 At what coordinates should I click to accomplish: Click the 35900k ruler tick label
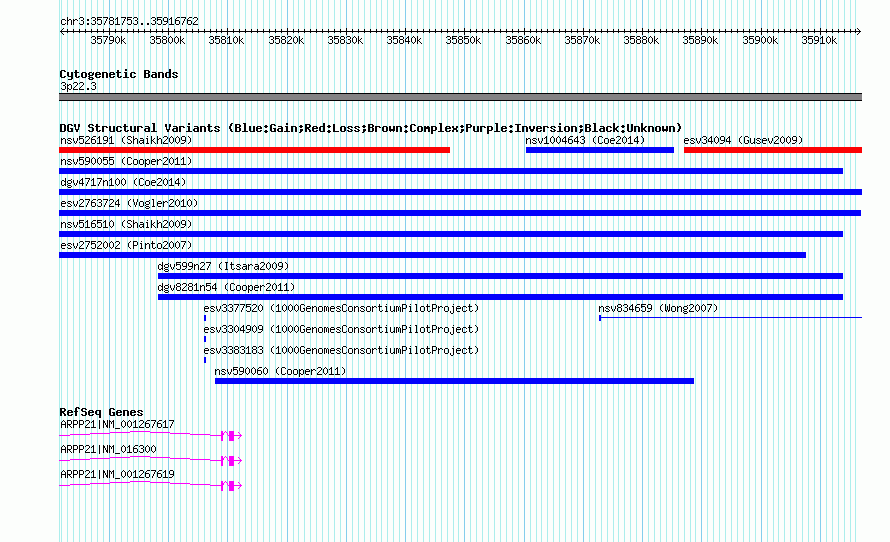pos(761,40)
